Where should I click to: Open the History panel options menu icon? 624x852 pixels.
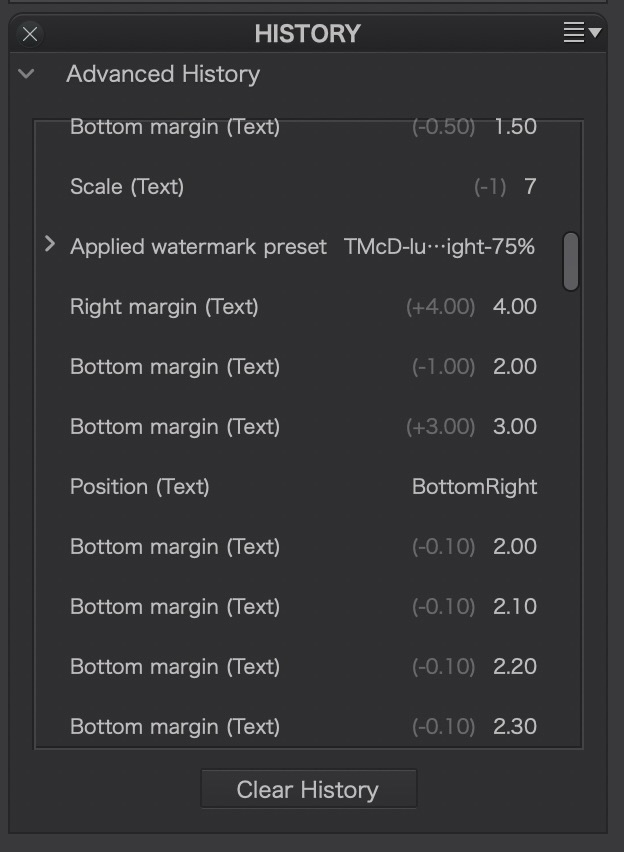[x=581, y=33]
